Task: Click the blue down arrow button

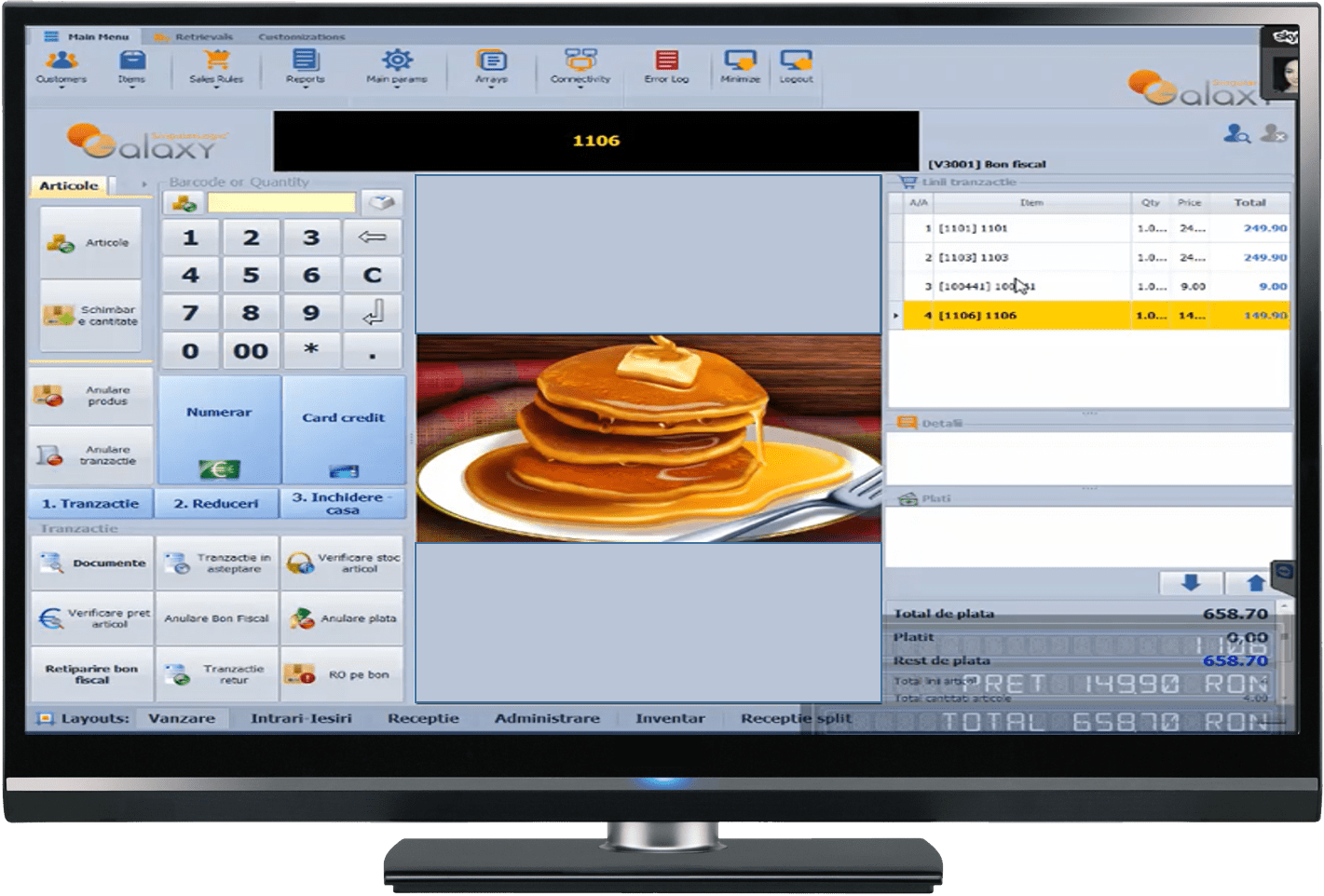Action: (1190, 582)
